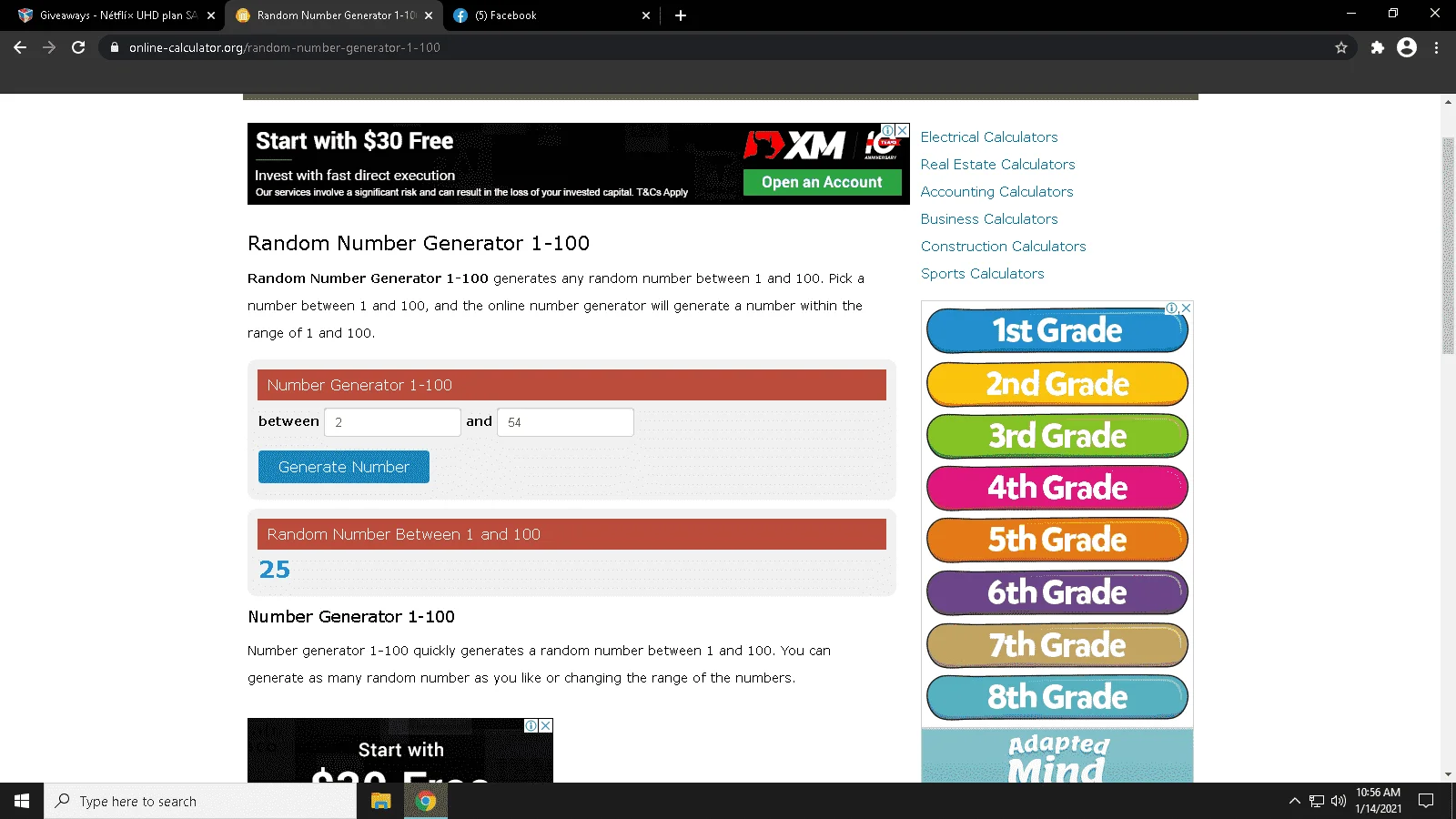Open the network status tray icon

point(1317,801)
